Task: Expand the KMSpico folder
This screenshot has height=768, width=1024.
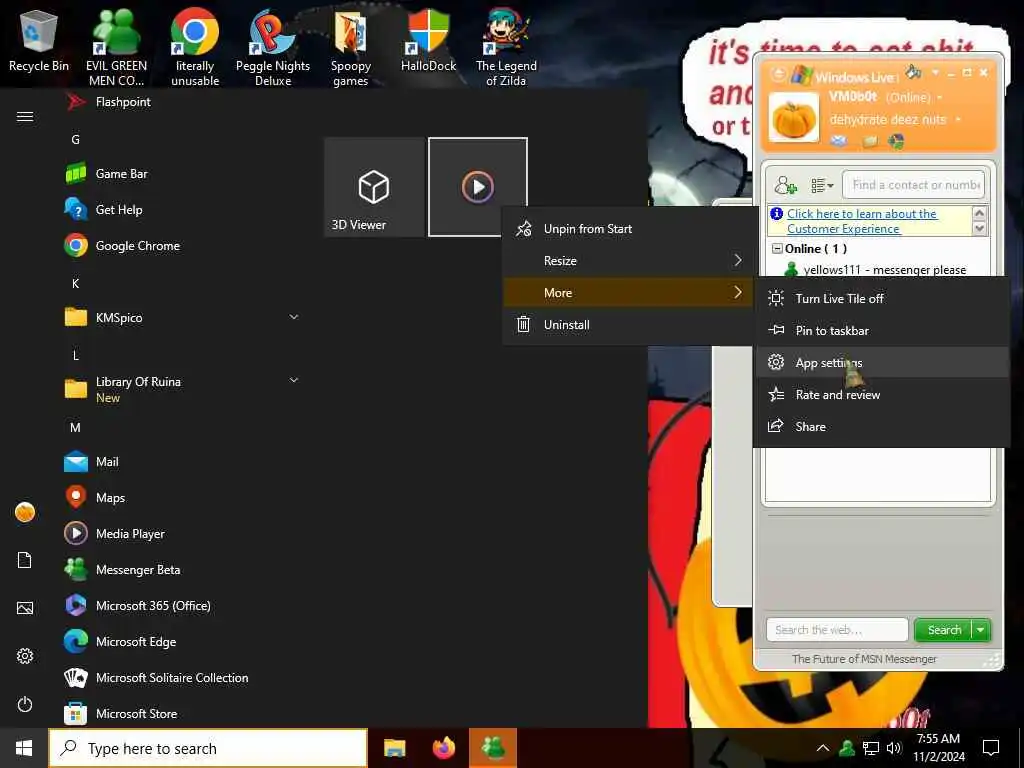Action: (293, 317)
